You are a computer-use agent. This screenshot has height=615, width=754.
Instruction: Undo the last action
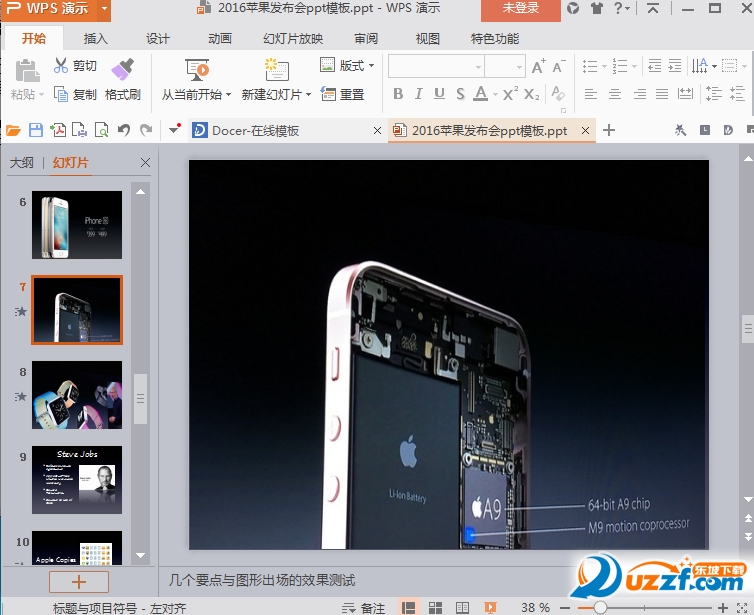point(124,130)
